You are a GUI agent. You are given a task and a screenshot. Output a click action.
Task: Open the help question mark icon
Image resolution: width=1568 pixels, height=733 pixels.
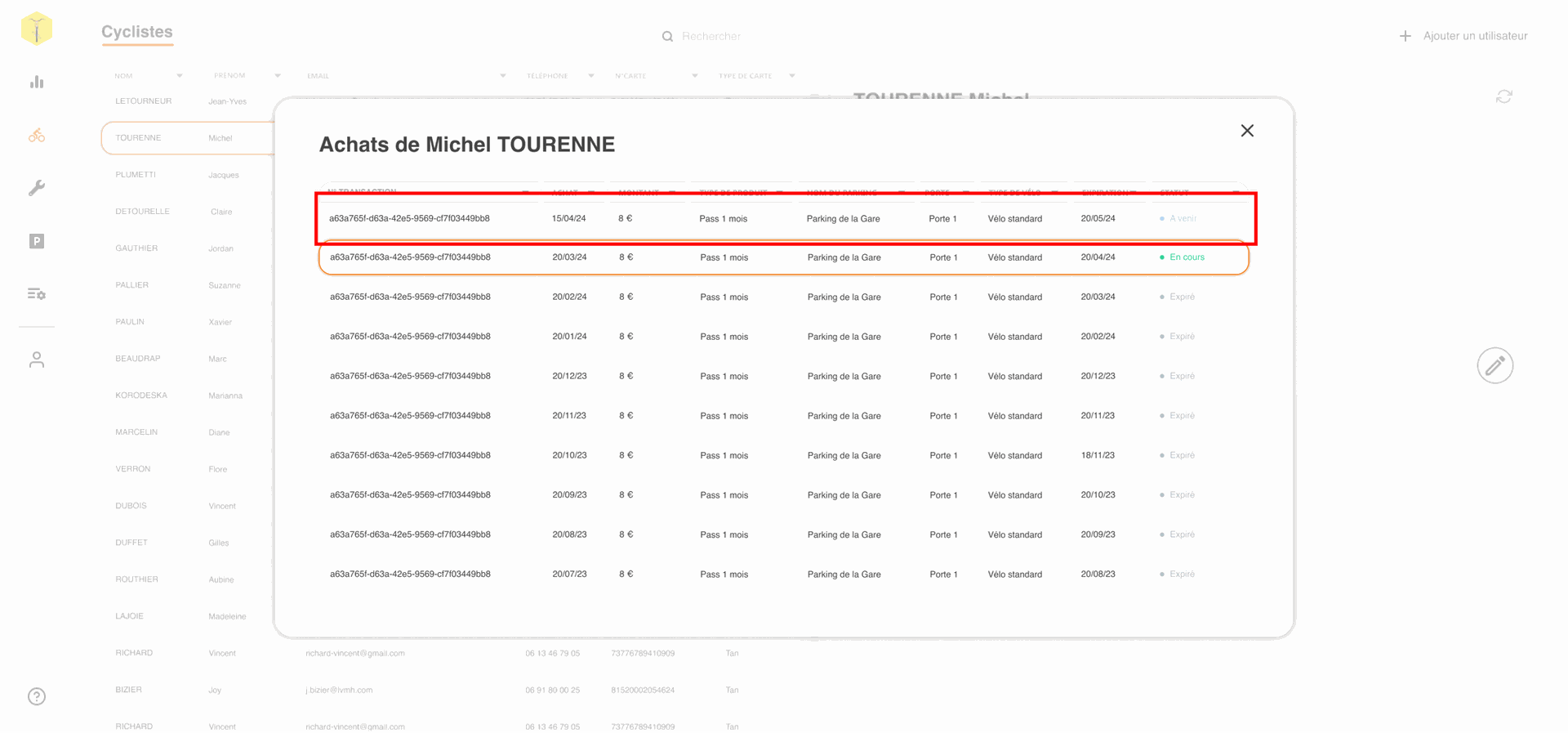tap(37, 696)
